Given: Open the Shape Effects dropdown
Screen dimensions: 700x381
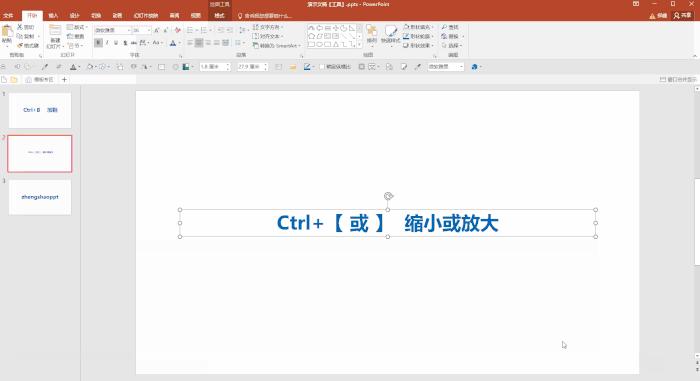Looking at the screenshot, I should tap(418, 46).
